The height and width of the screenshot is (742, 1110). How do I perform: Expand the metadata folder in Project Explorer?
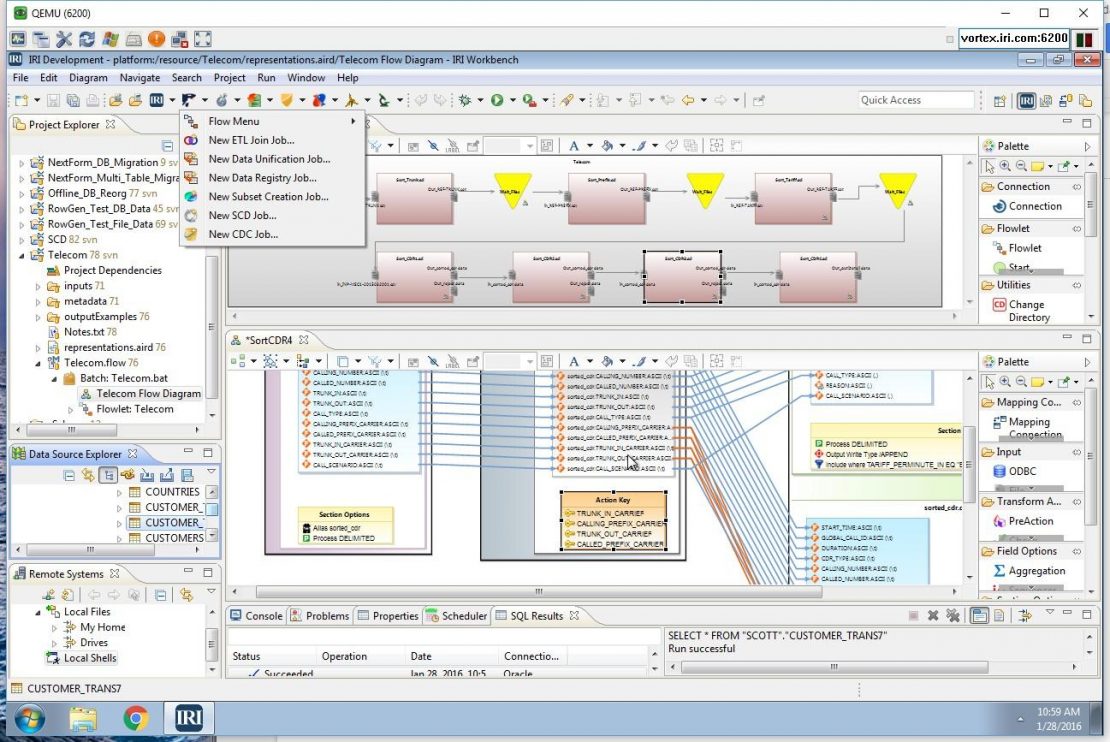click(x=38, y=302)
